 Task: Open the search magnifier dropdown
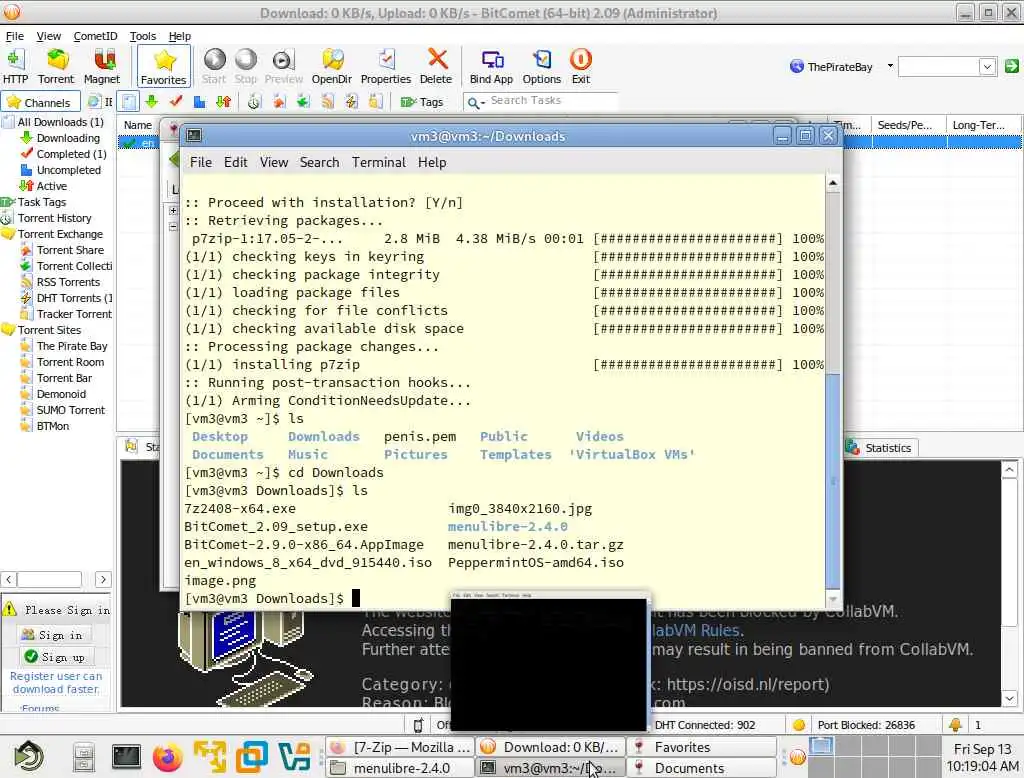tap(476, 103)
